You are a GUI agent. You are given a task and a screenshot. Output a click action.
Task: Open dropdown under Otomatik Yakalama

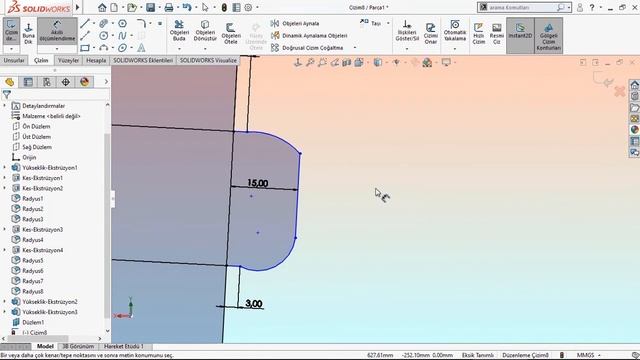pos(455,49)
